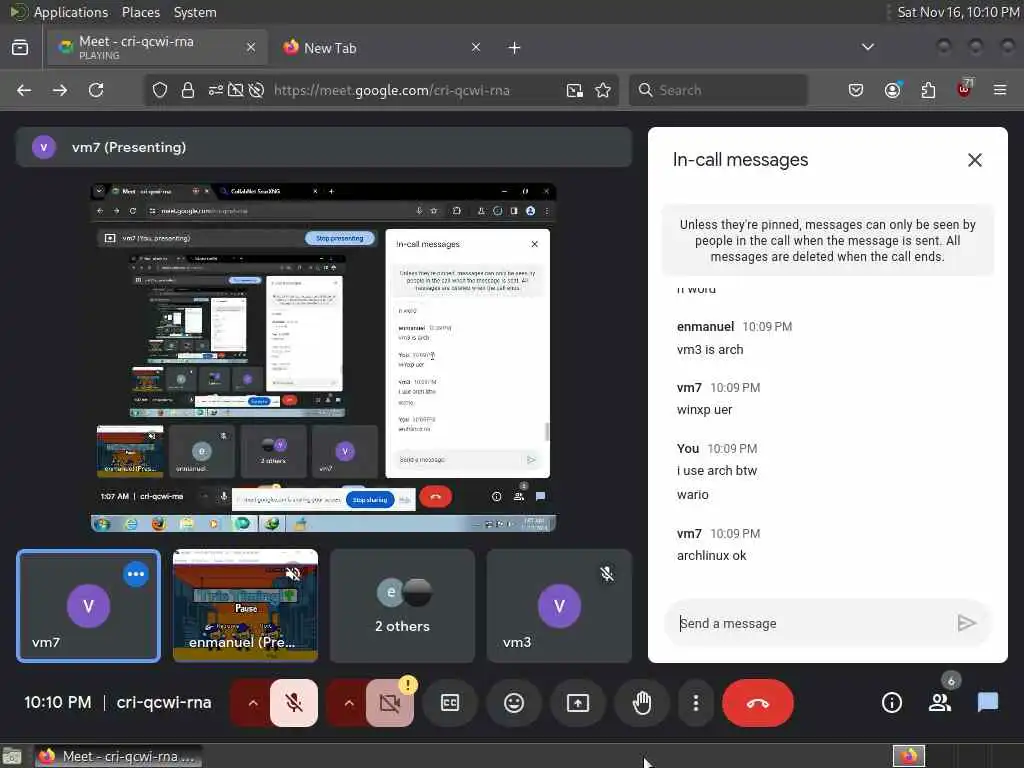1024x768 pixels.
Task: Open emoji reactions button
Action: [x=514, y=703]
